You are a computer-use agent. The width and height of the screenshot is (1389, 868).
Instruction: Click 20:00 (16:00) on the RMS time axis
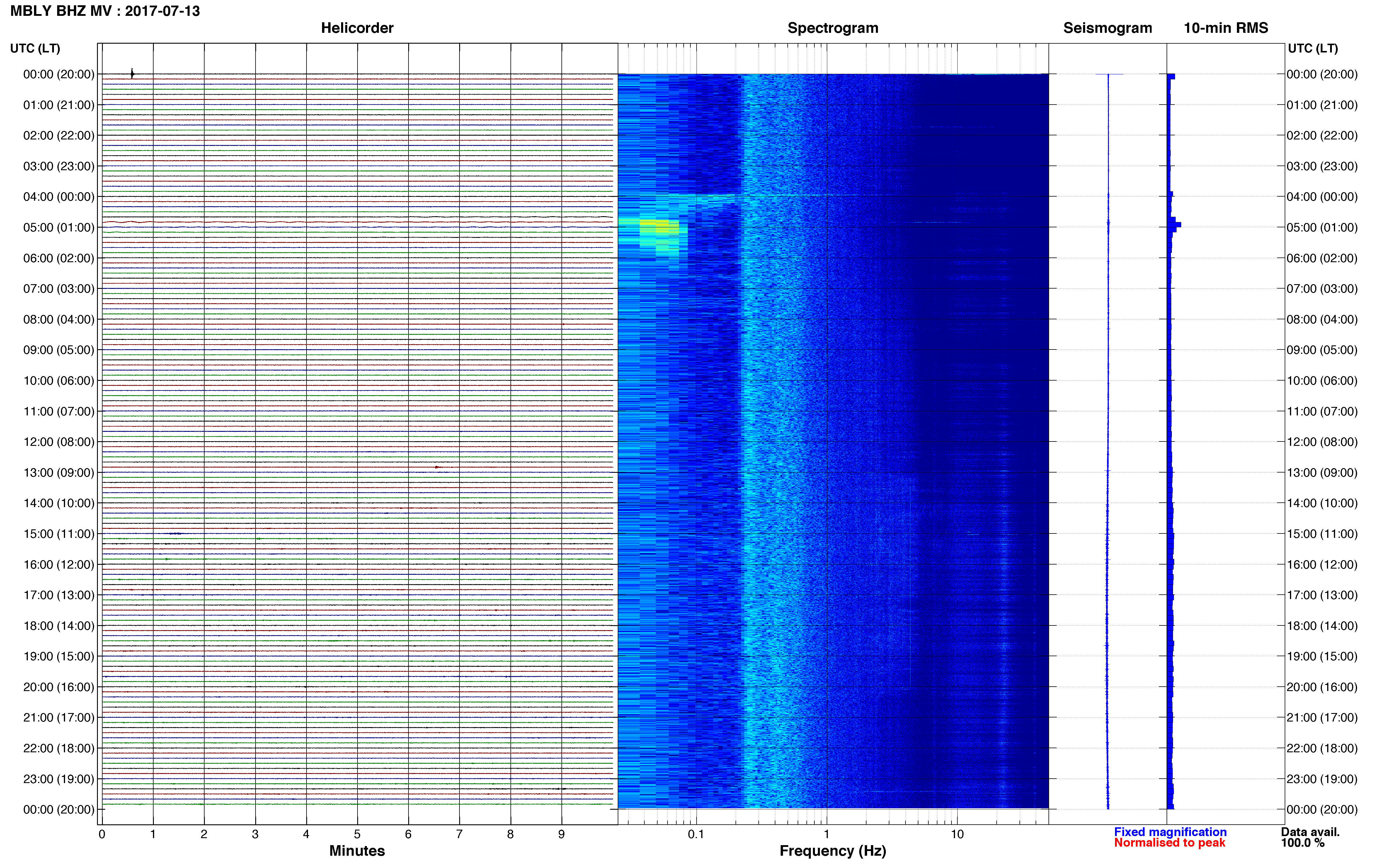[1322, 687]
